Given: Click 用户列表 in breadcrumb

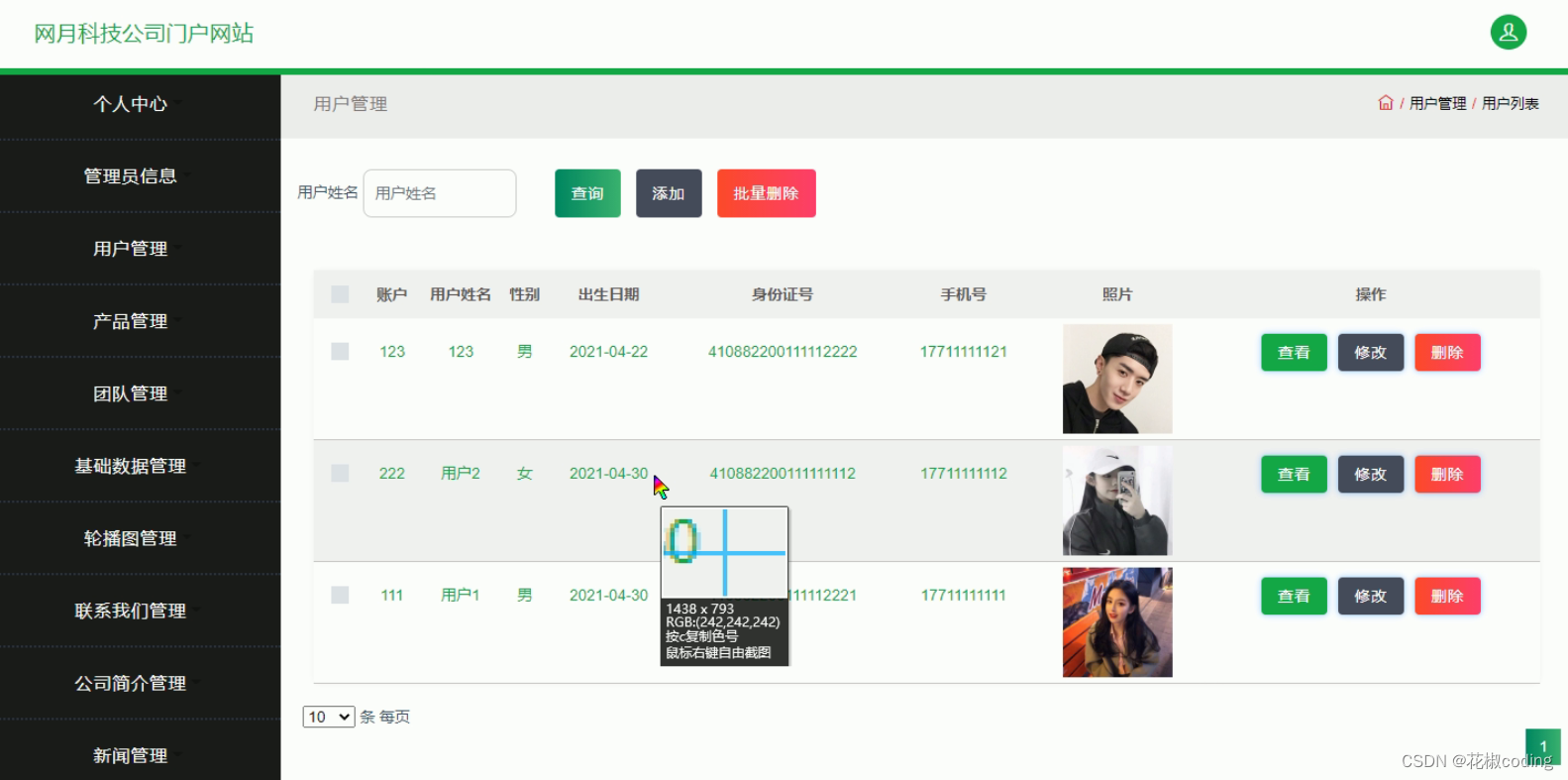Looking at the screenshot, I should pyautogui.click(x=1510, y=103).
